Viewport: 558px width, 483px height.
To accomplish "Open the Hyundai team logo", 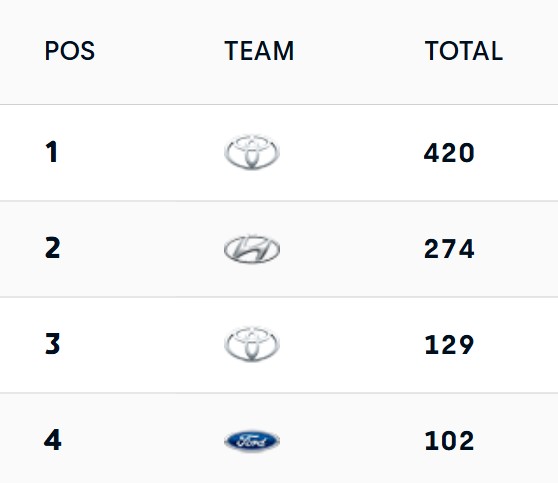I will [252, 249].
